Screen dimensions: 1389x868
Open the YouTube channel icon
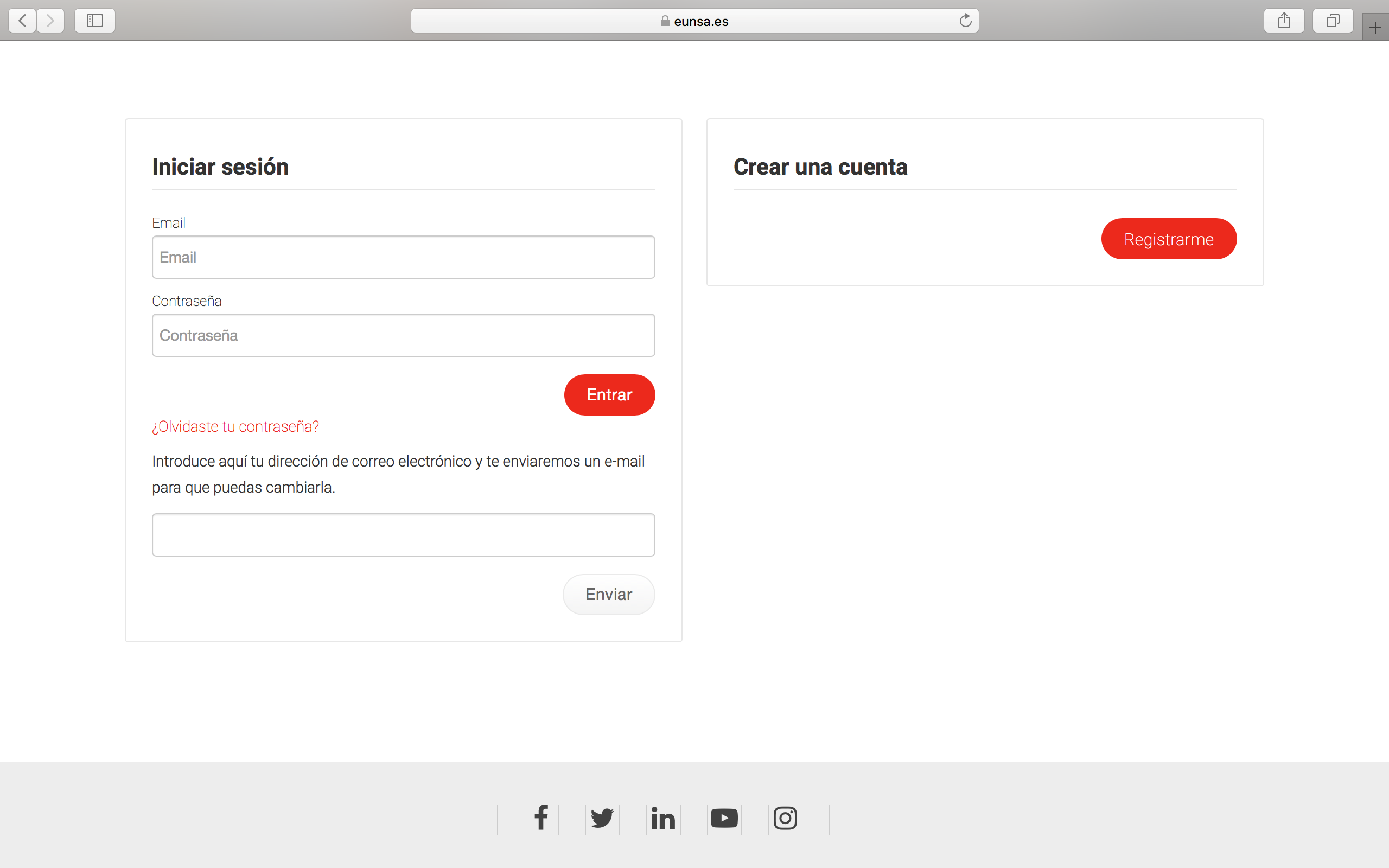[x=724, y=818]
